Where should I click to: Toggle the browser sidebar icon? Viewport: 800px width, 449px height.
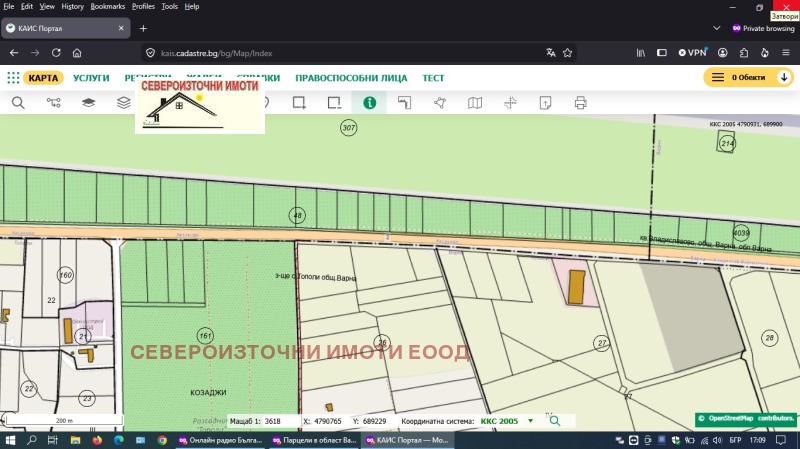coord(662,53)
